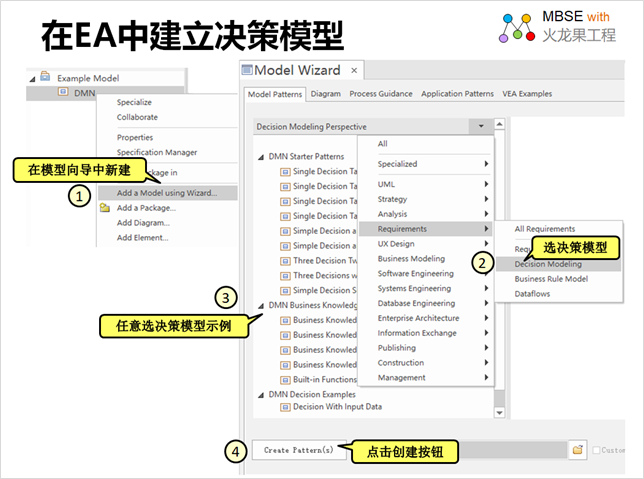Click the browse folder icon beside Create Pattern
This screenshot has height=479, width=644.
577,450
